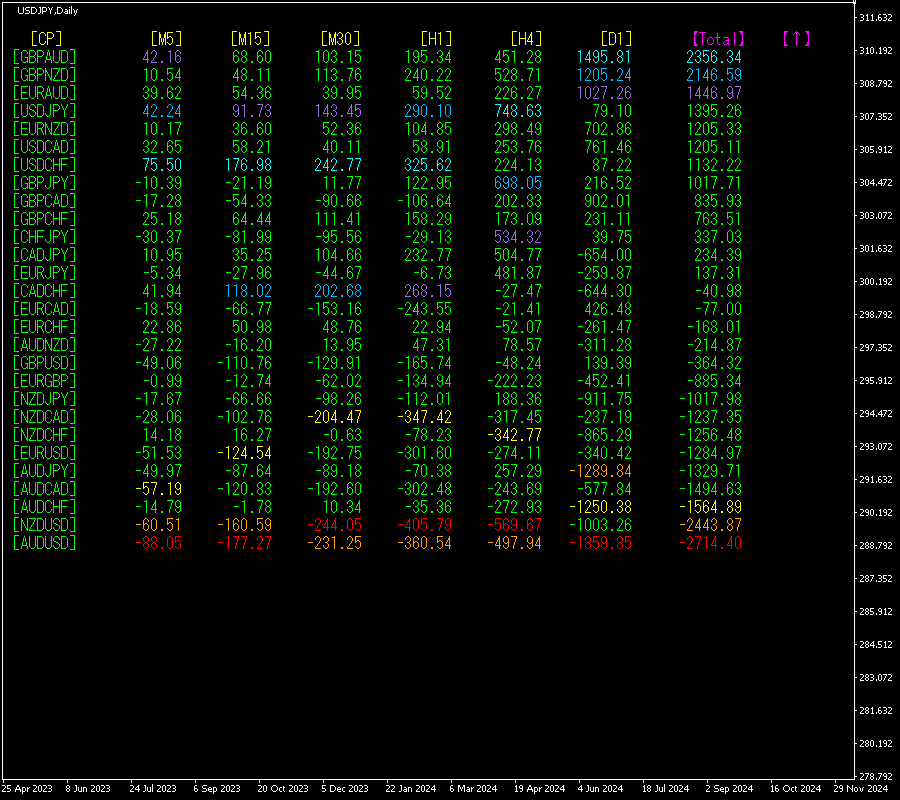This screenshot has width=900, height=800.
Task: Click the 300.192 price scale level
Action: pyautogui.click(x=875, y=282)
